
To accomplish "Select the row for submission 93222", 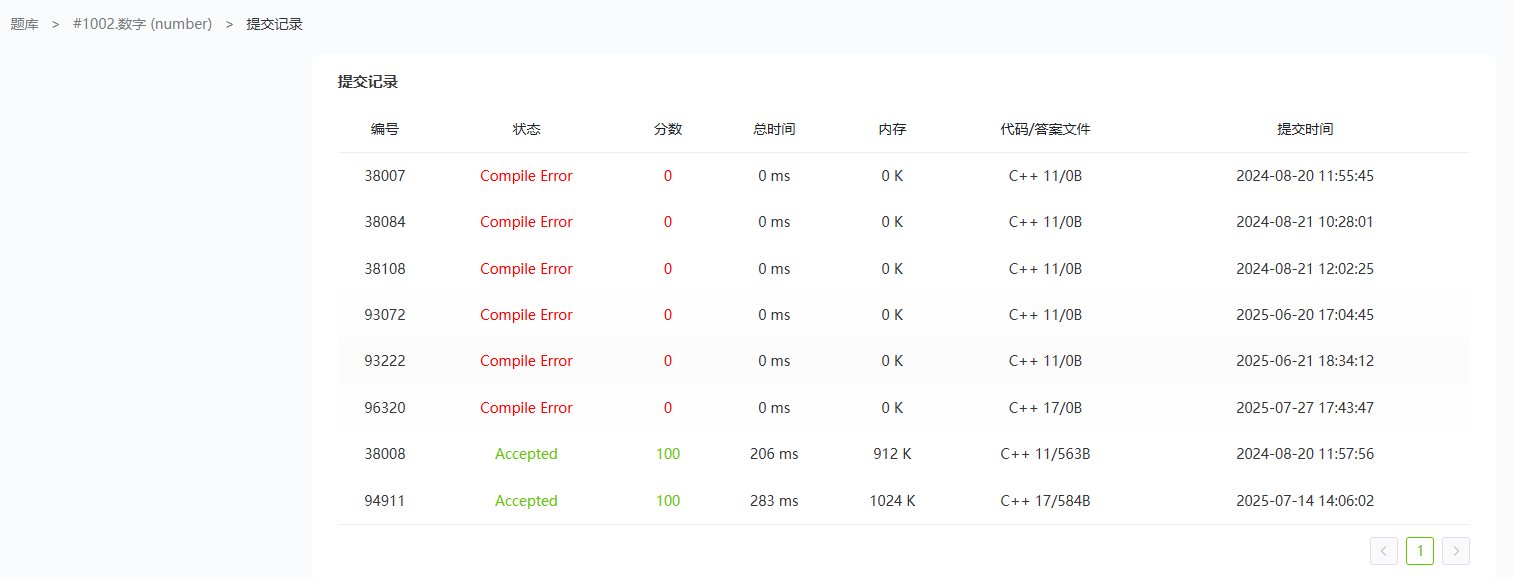I will click(385, 361).
